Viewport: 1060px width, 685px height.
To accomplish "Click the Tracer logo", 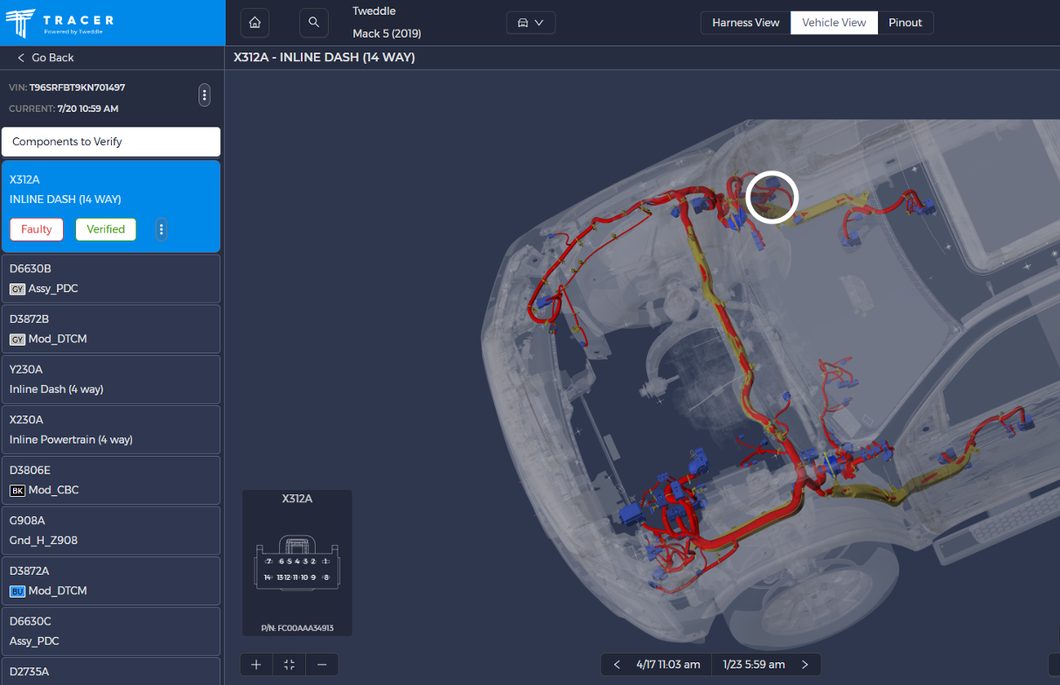I will click(x=61, y=23).
